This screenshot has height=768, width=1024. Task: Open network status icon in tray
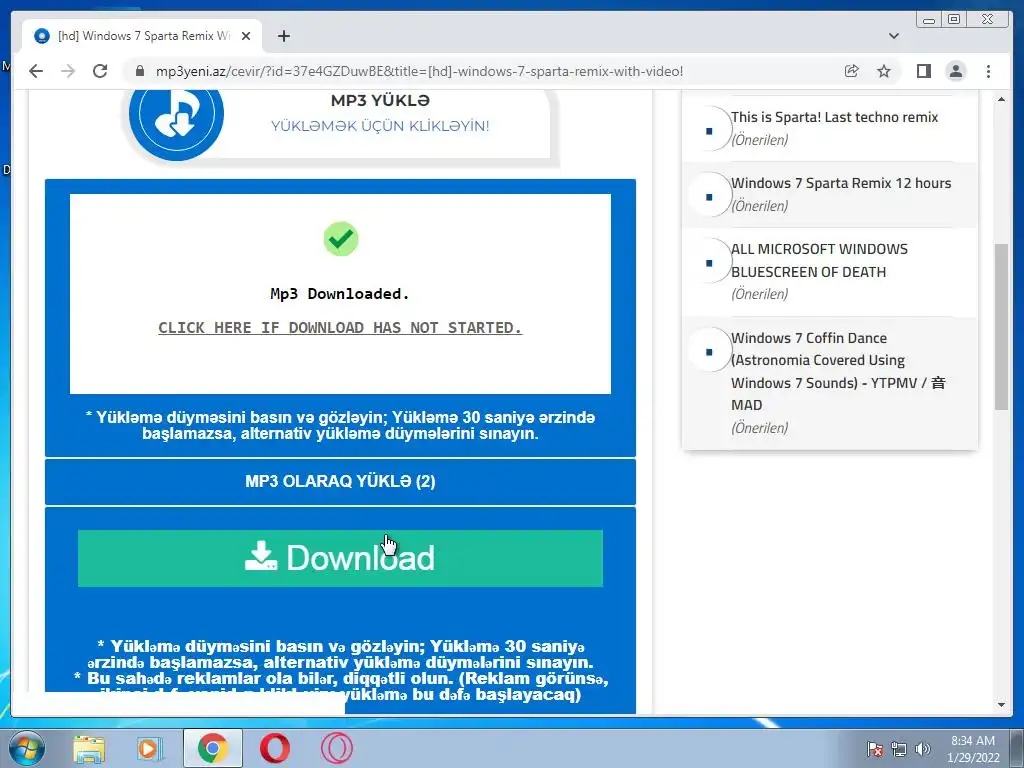pos(899,749)
